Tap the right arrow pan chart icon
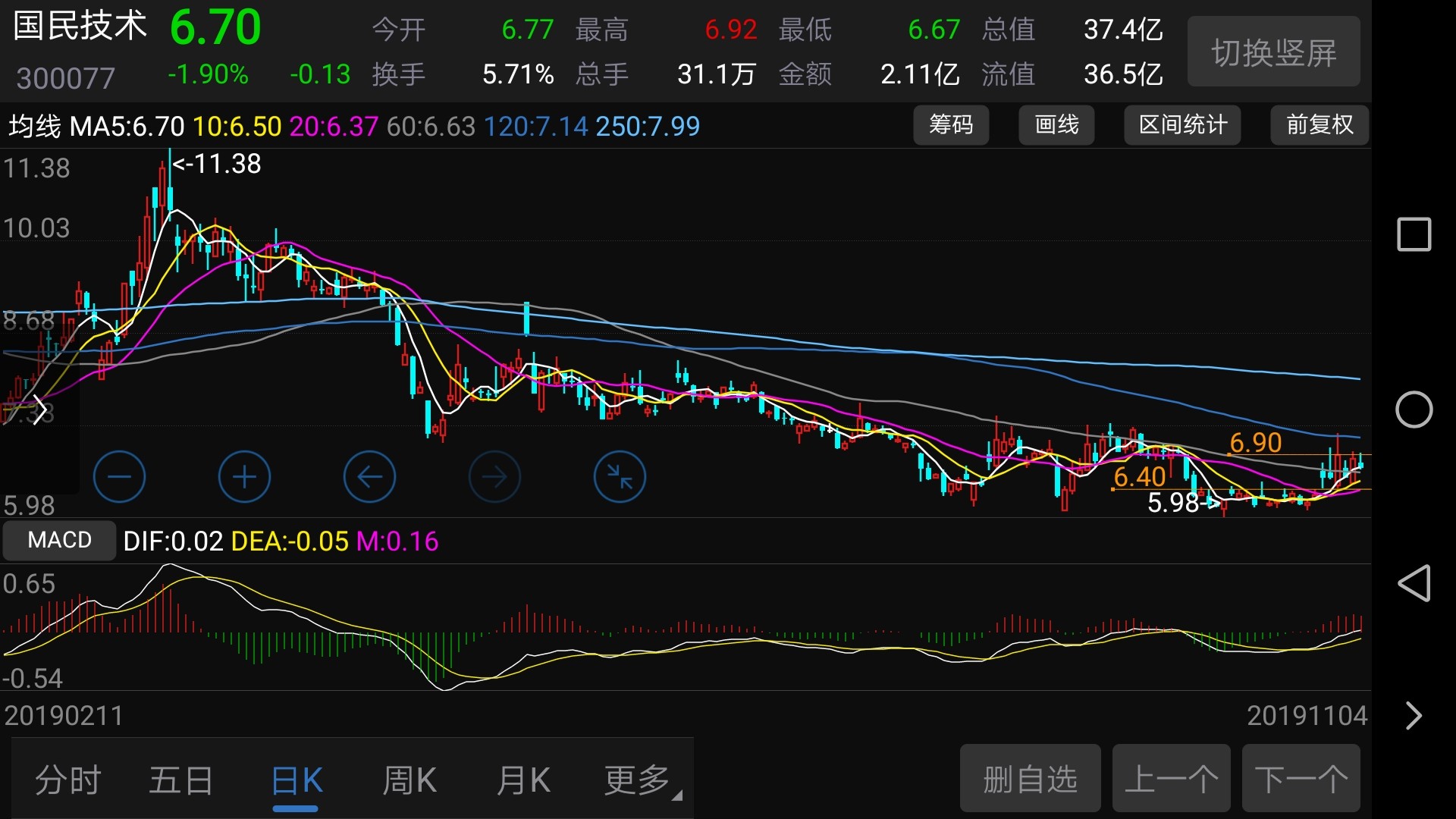This screenshot has width=1456, height=819. (494, 477)
